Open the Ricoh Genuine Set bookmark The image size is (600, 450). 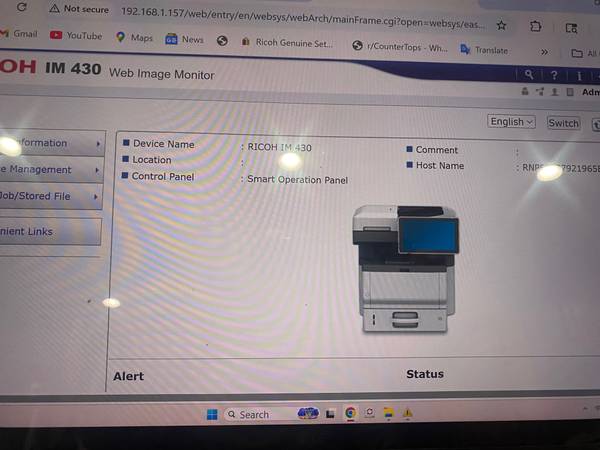(287, 43)
